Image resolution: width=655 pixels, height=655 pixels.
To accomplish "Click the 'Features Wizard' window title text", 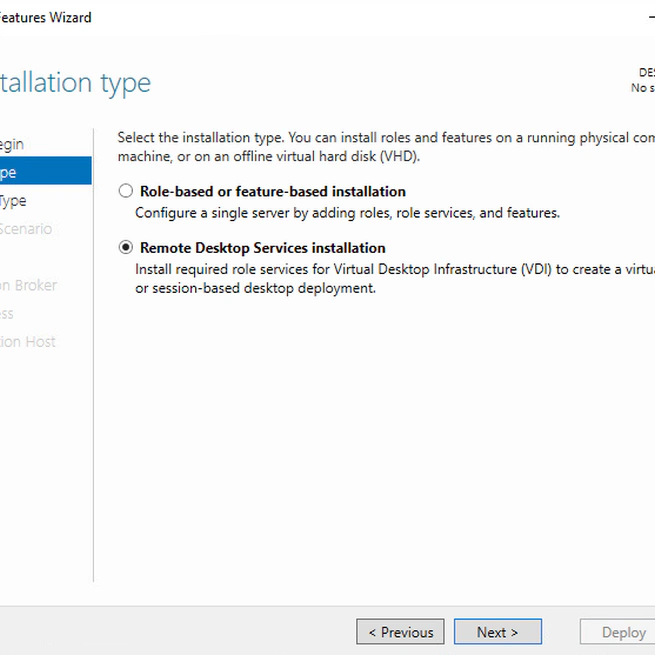I will point(46,18).
